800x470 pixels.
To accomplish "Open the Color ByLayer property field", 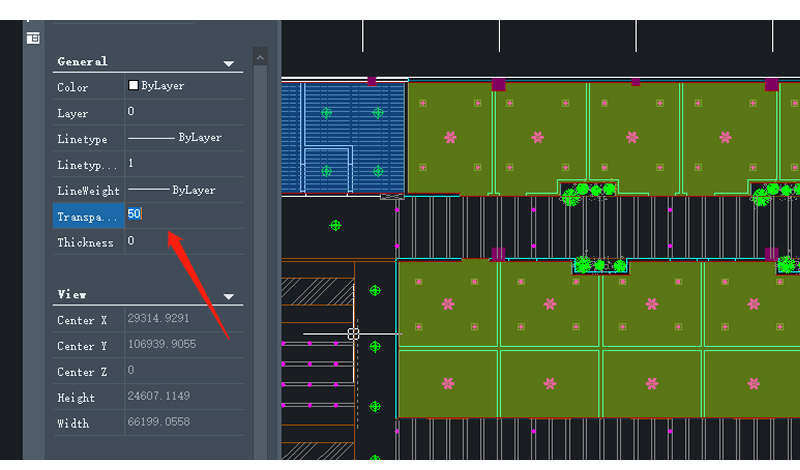I will click(x=183, y=87).
